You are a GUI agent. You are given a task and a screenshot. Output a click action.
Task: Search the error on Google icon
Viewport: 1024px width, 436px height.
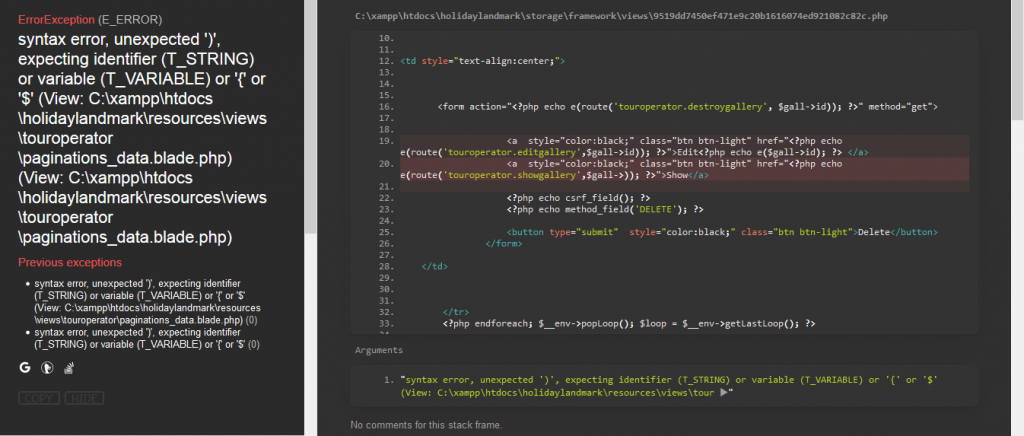coord(25,367)
